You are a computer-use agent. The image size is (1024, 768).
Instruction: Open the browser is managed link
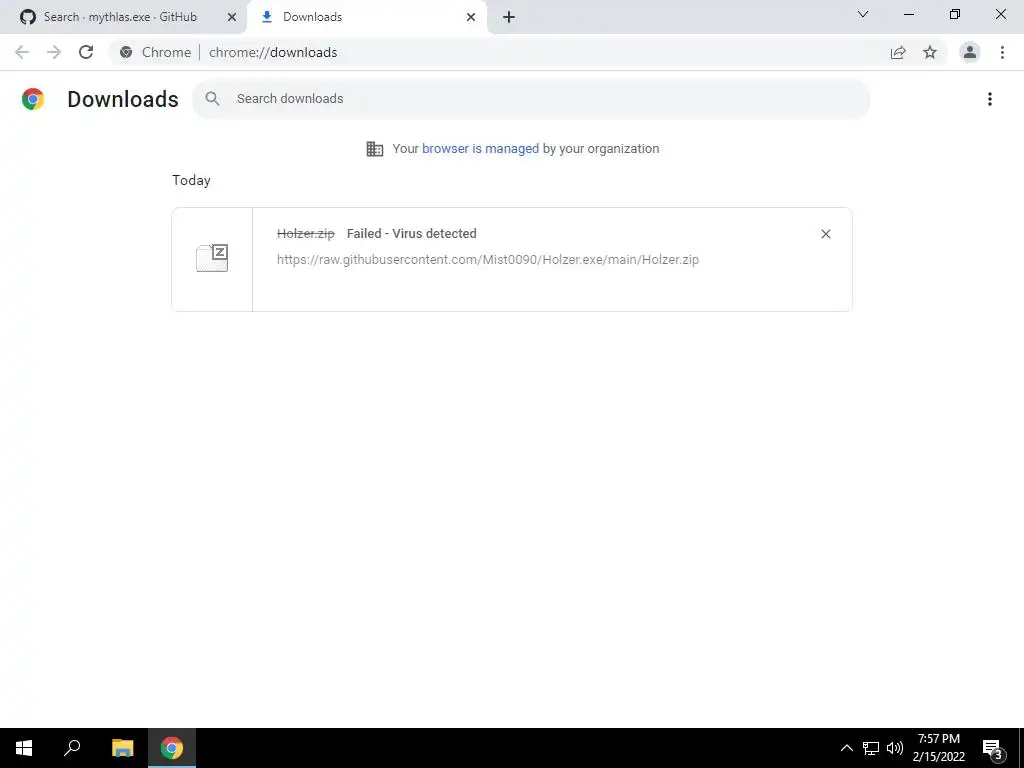coord(480,149)
